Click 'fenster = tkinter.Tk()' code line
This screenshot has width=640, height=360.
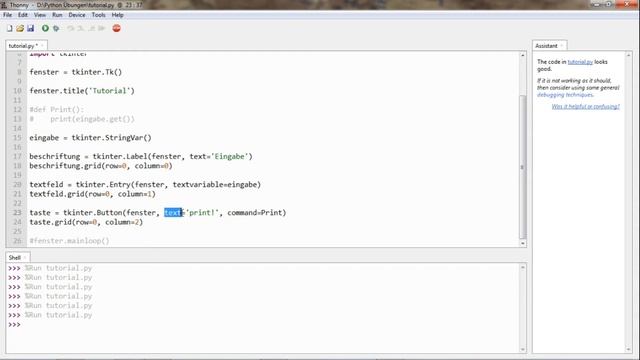(76, 72)
